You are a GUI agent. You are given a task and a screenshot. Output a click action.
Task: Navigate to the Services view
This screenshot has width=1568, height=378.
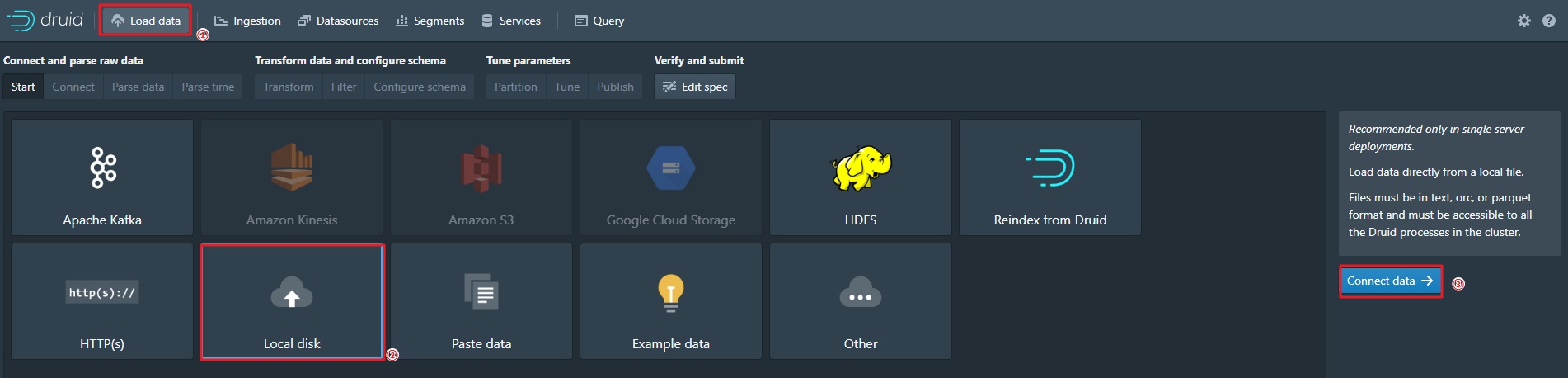coord(511,21)
